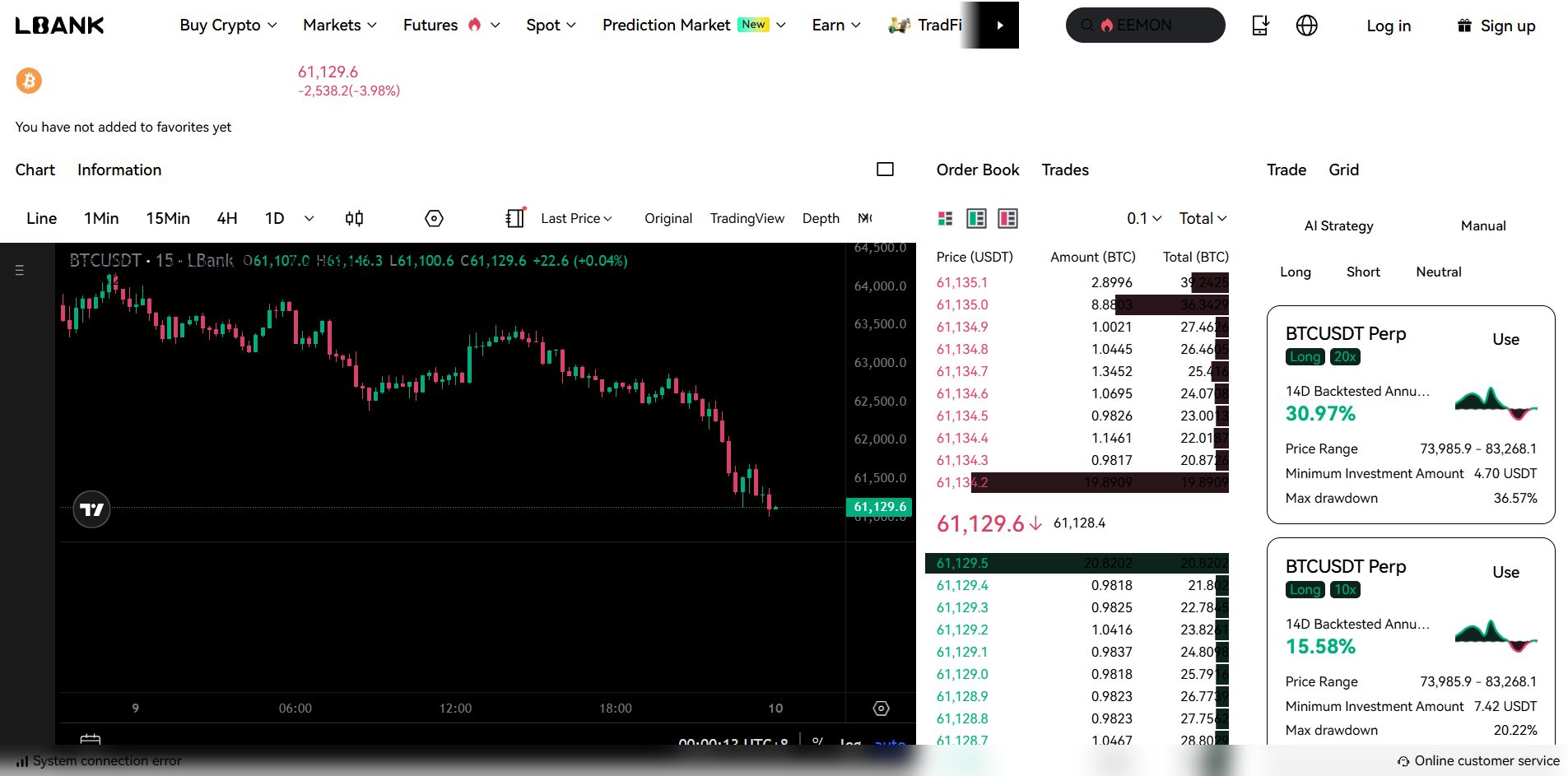Click second strategy backtest chart thumbnail

click(1496, 635)
